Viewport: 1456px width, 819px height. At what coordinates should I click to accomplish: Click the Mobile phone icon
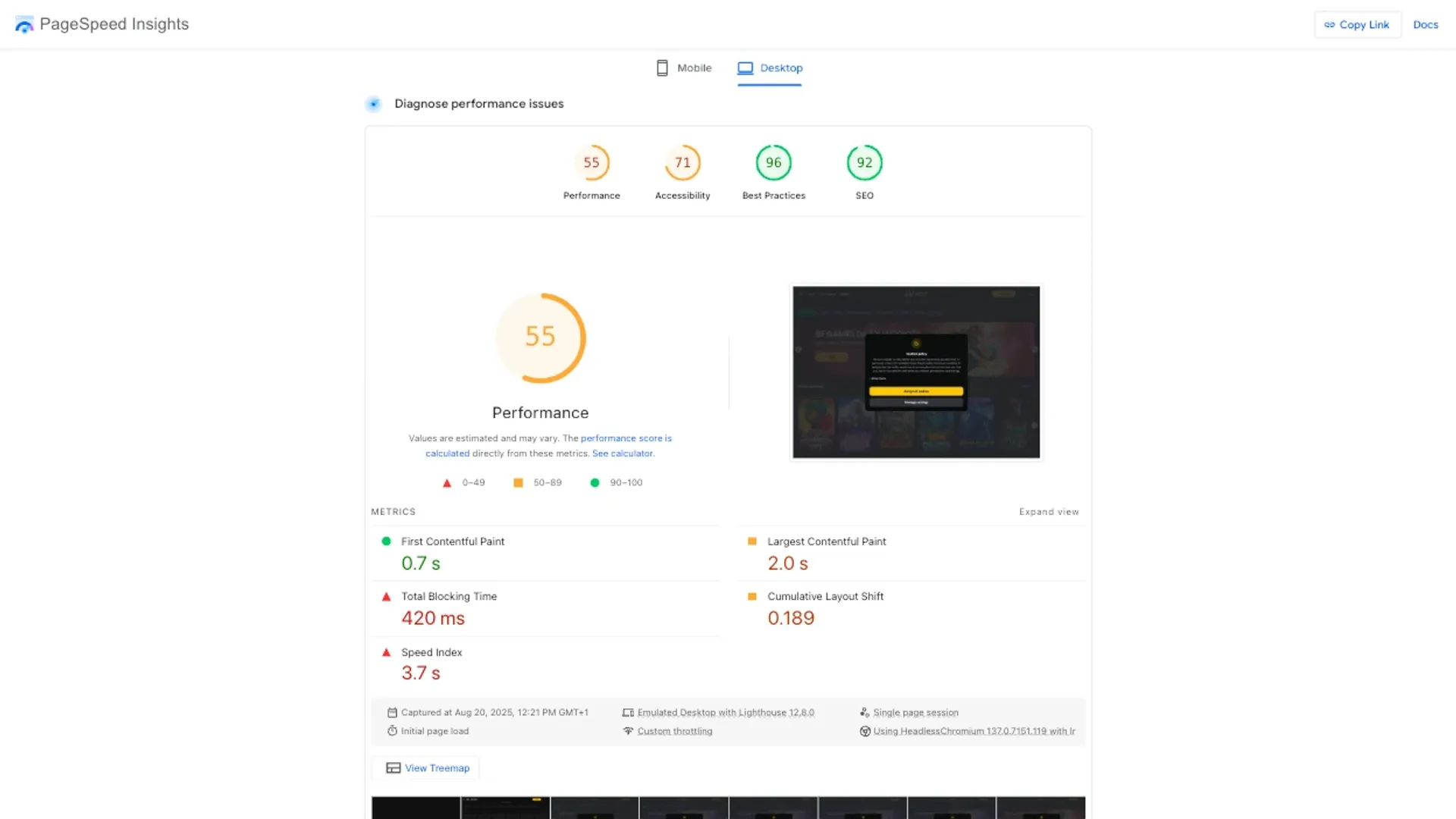(662, 68)
